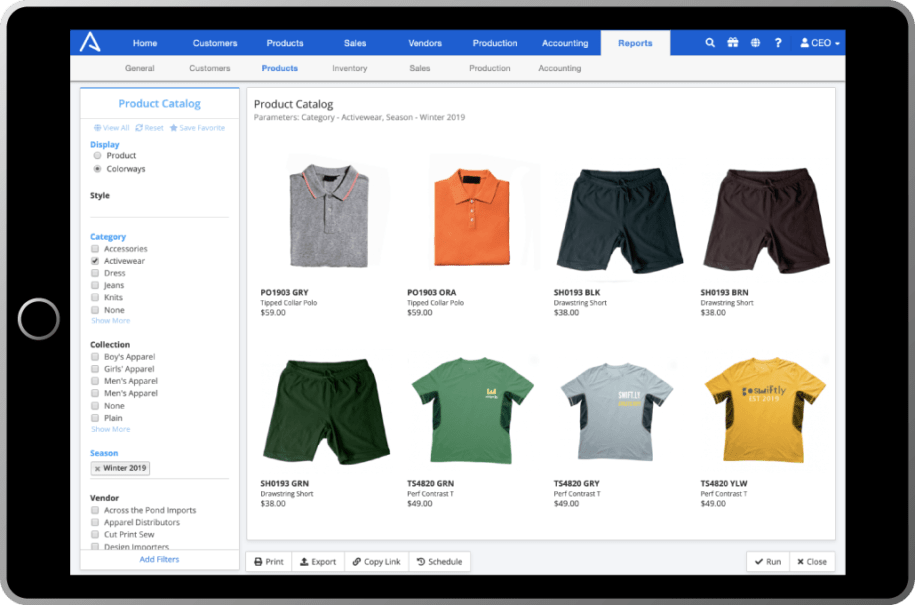Screen dimensions: 915x605
Task: Click the help question mark icon
Action: pos(778,43)
